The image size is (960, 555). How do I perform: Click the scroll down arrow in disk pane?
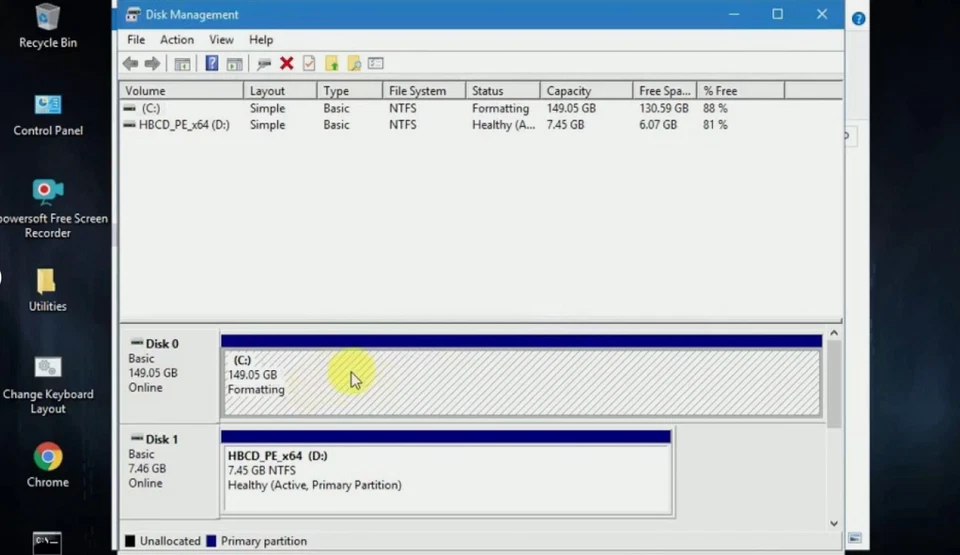point(834,523)
